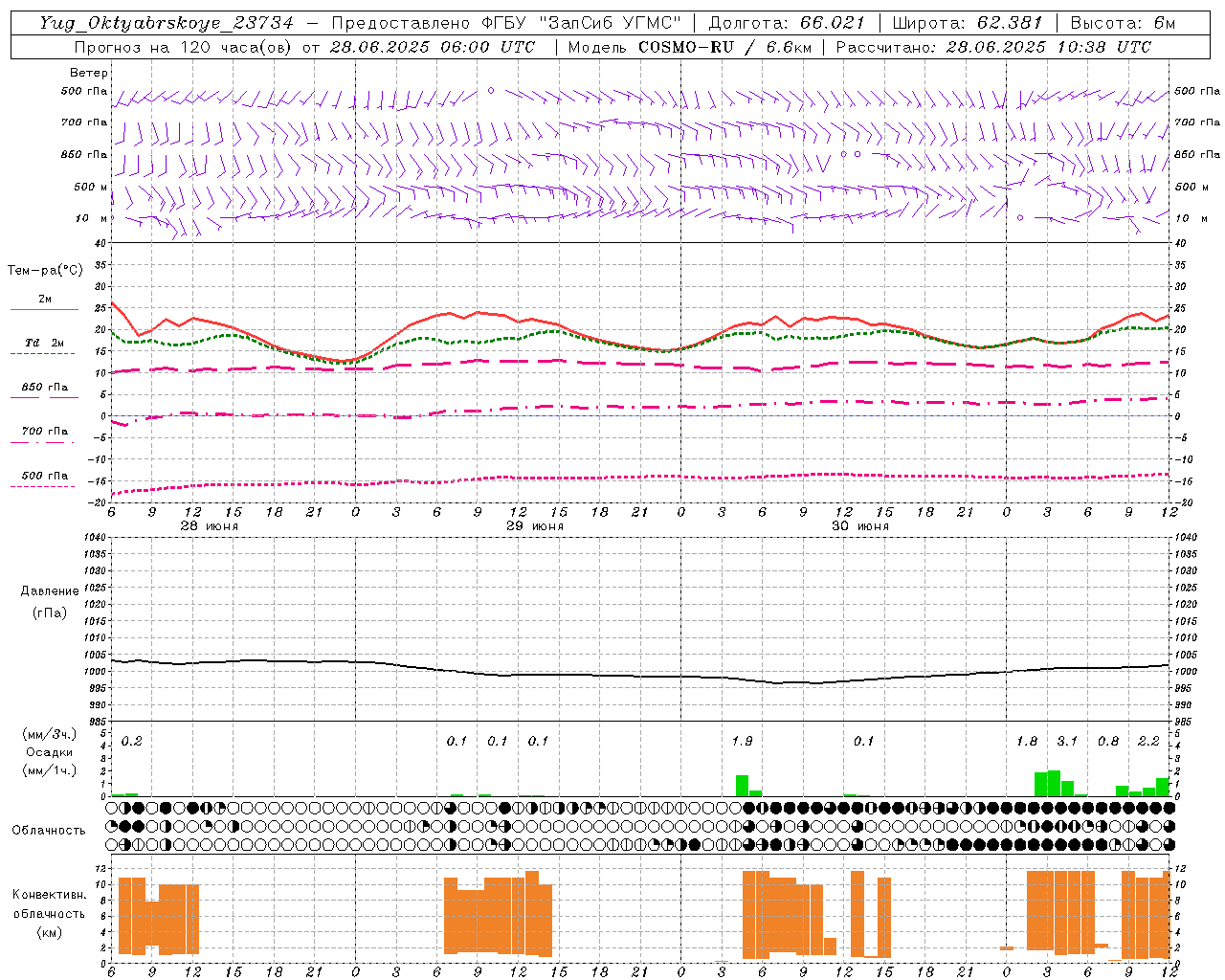Click the 500 м wind level label on left

[x=91, y=187]
